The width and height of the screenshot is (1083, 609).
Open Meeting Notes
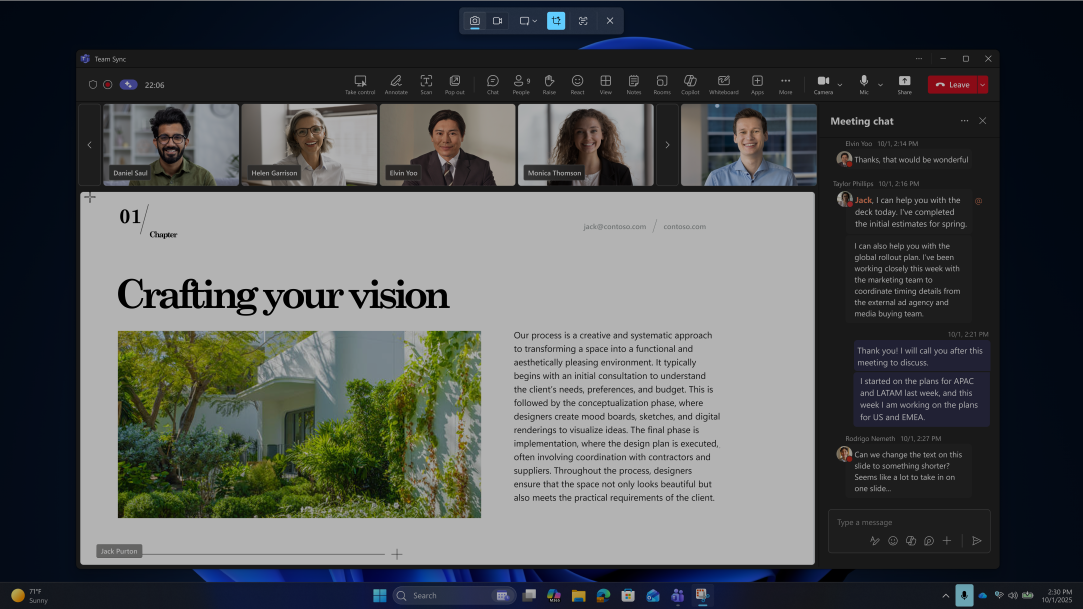tap(633, 80)
